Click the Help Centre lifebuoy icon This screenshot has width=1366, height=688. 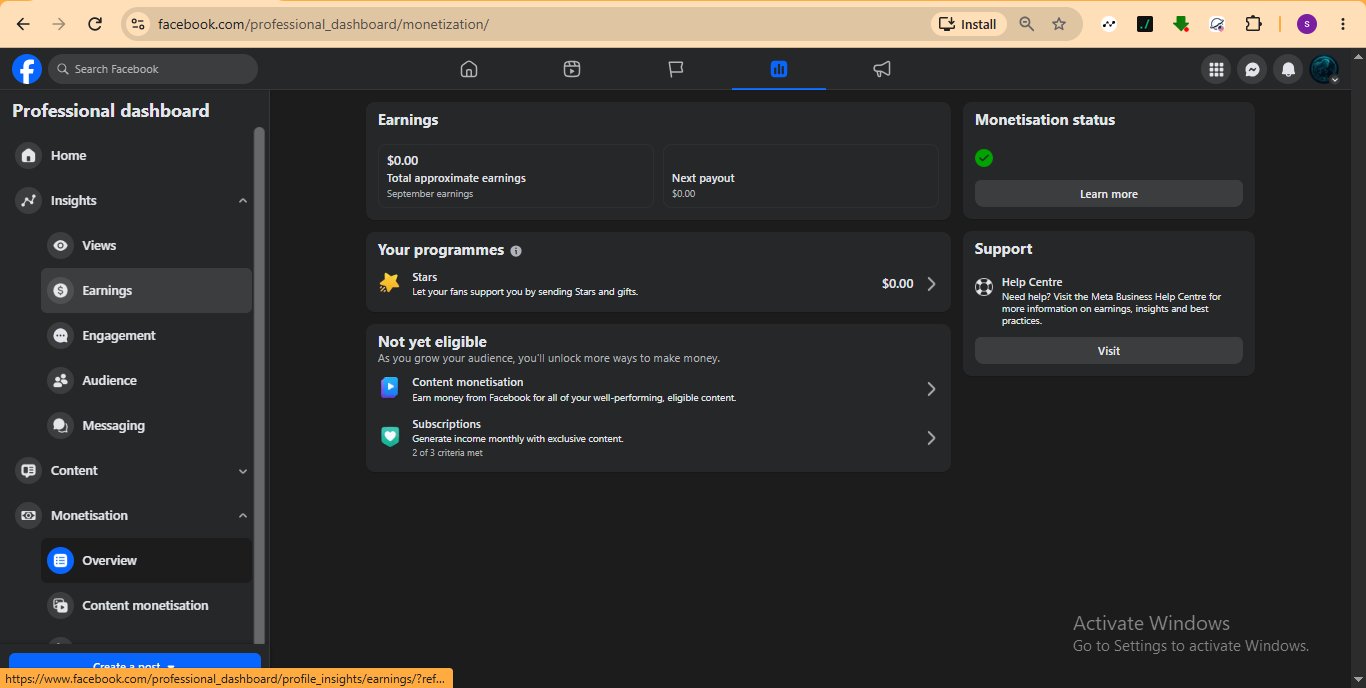984,287
